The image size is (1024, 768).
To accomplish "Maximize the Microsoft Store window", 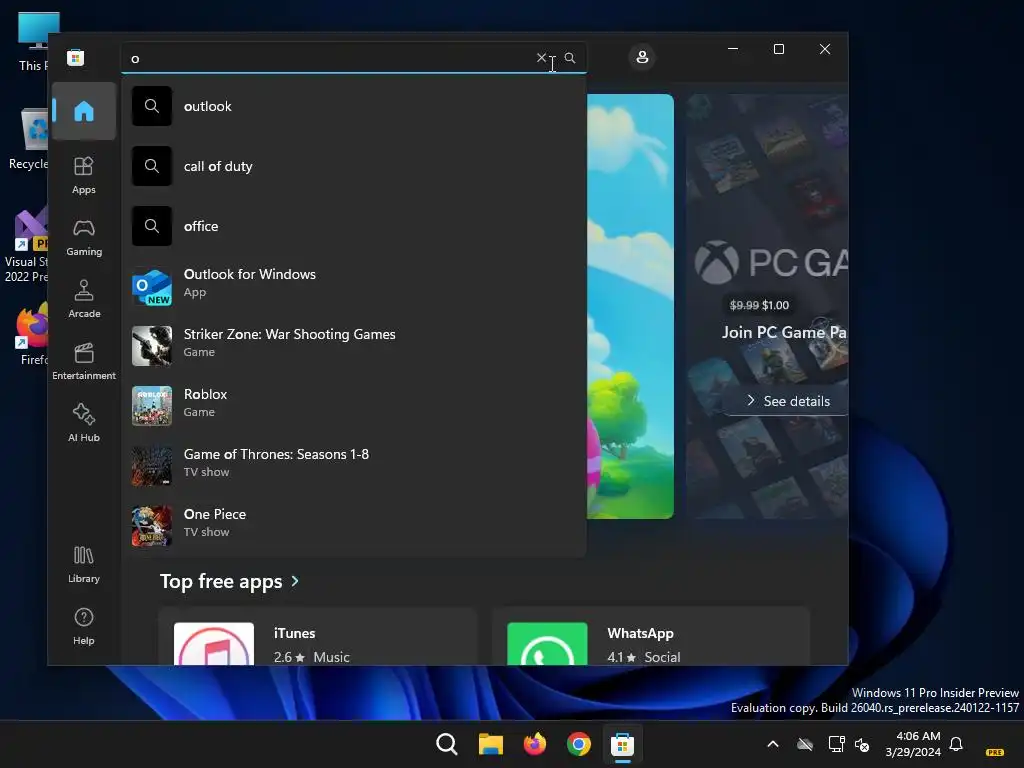I will pyautogui.click(x=778, y=49).
